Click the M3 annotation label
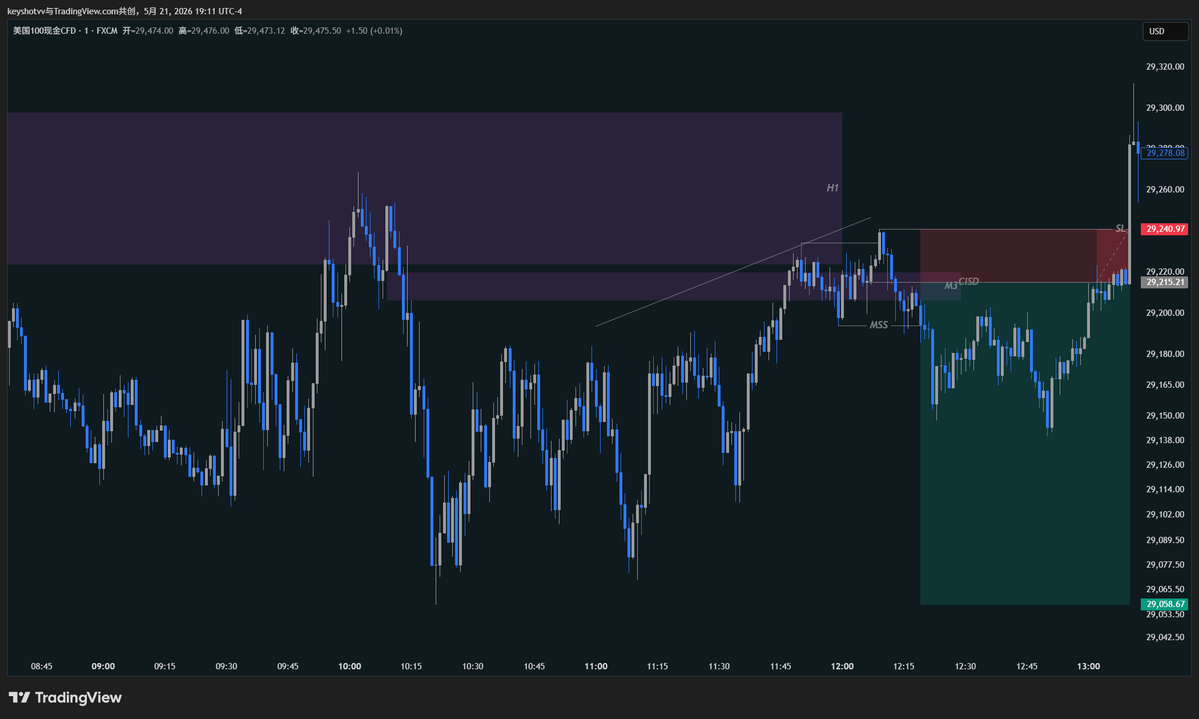Viewport: 1199px width, 719px height. 950,286
